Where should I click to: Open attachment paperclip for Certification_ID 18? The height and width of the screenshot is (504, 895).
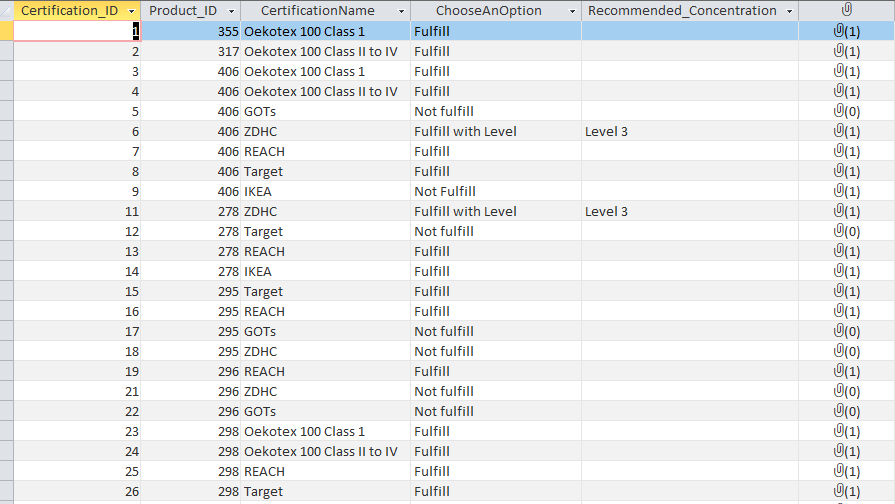click(838, 350)
